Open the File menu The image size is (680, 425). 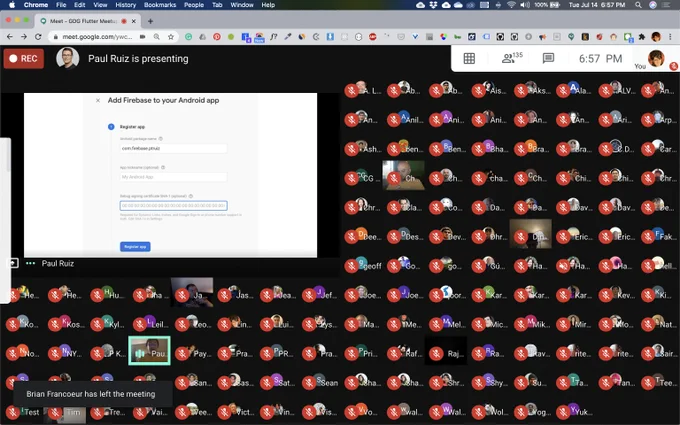61,5
